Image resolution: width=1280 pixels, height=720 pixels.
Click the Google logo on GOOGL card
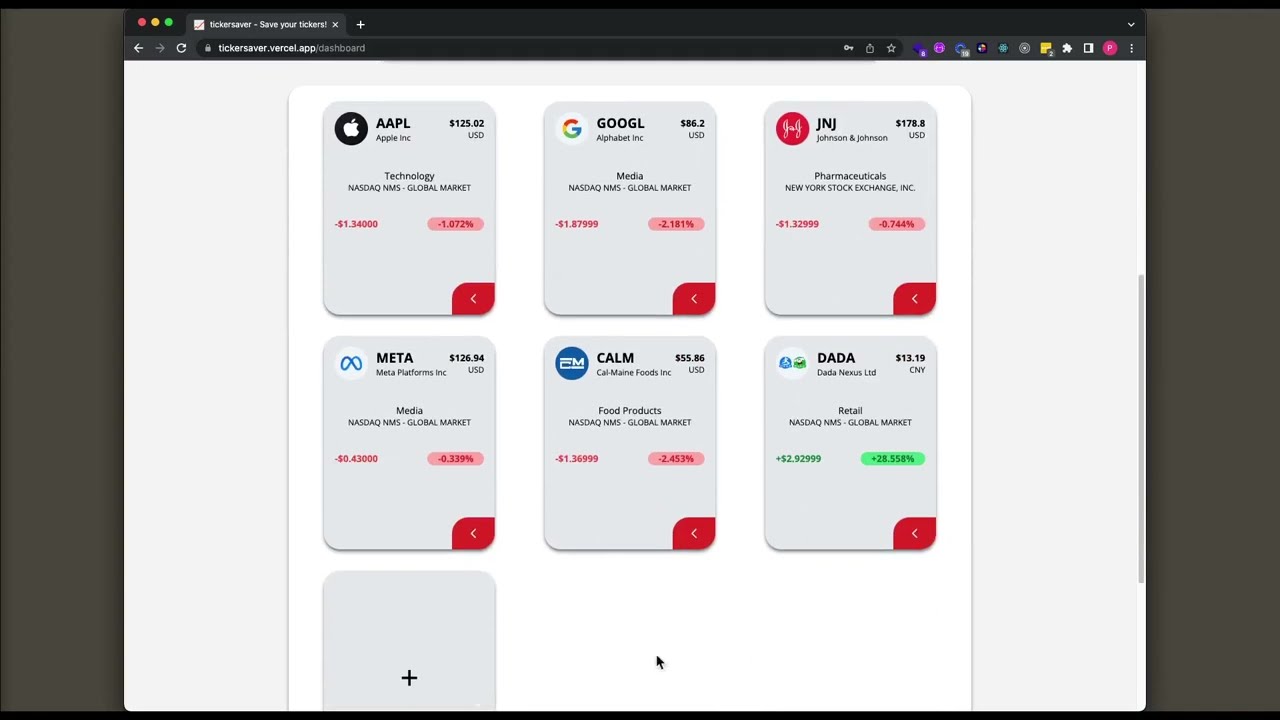pyautogui.click(x=572, y=128)
